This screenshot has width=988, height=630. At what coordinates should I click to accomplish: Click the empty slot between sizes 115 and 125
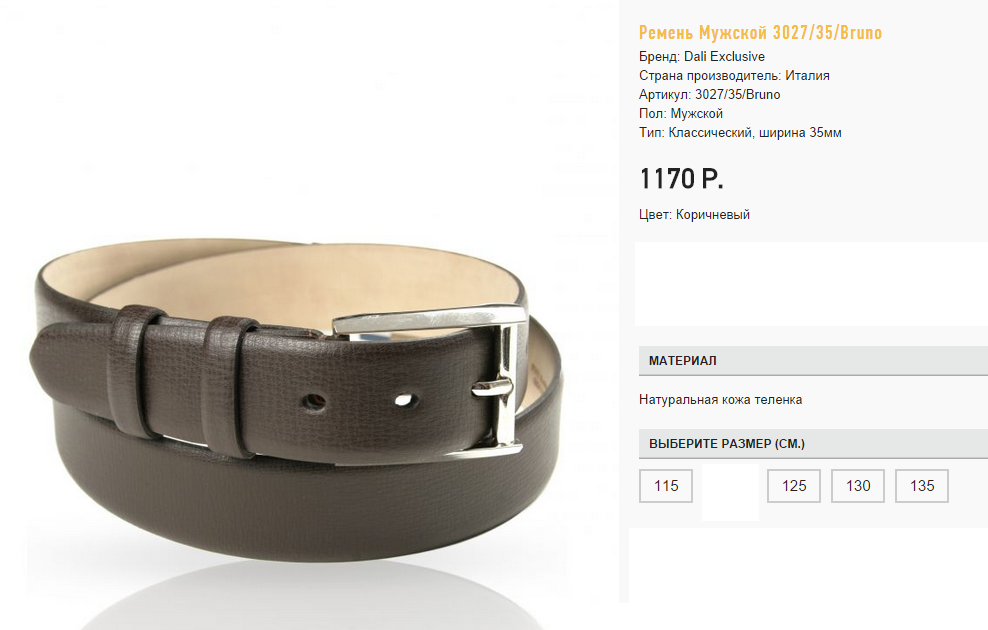[x=730, y=492]
